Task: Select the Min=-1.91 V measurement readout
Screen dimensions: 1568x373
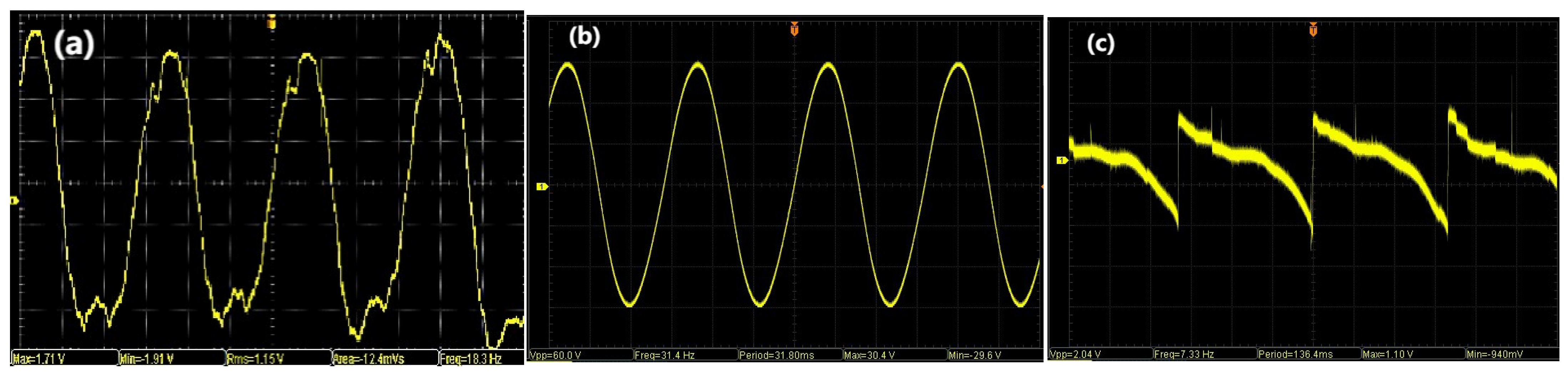Action: coord(171,358)
